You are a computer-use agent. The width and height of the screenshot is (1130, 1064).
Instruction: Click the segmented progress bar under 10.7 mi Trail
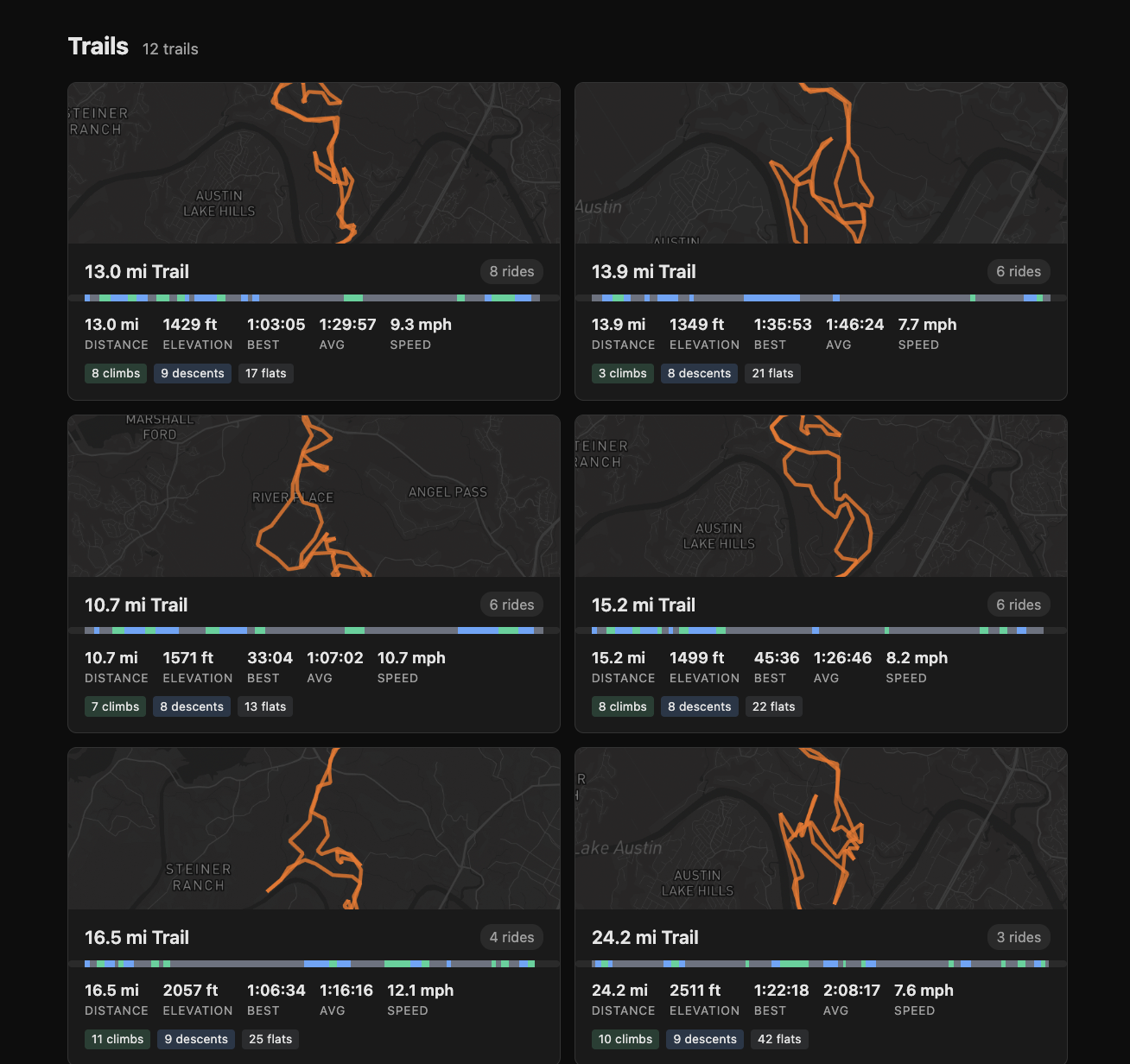[x=314, y=630]
